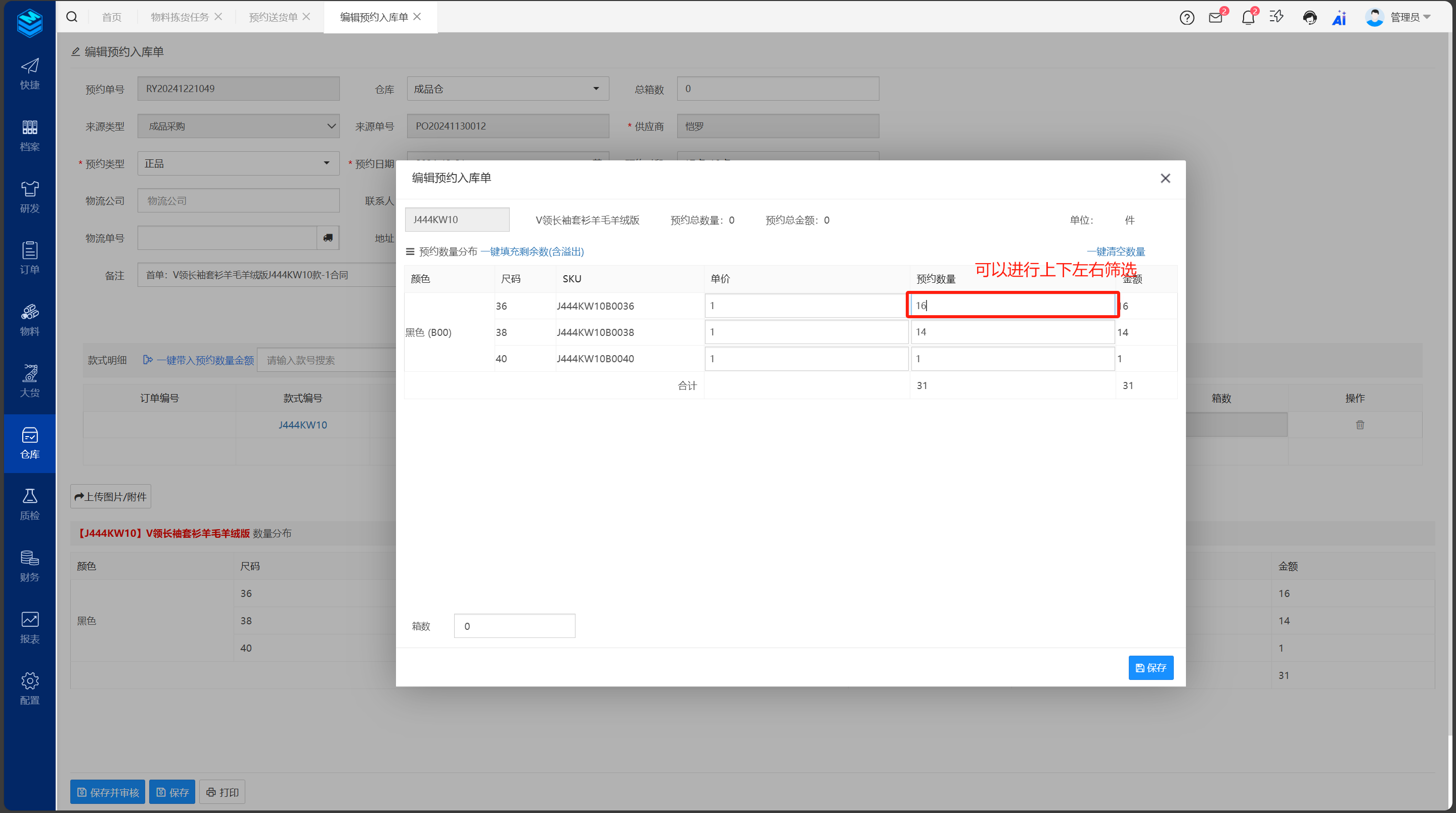Viewport: 1456px width, 813px height.
Task: Close the 编辑预约入库单 dialog
Action: (x=1165, y=178)
